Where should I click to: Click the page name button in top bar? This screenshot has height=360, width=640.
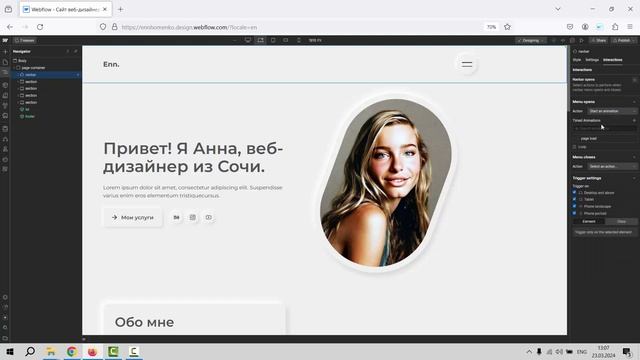point(24,40)
